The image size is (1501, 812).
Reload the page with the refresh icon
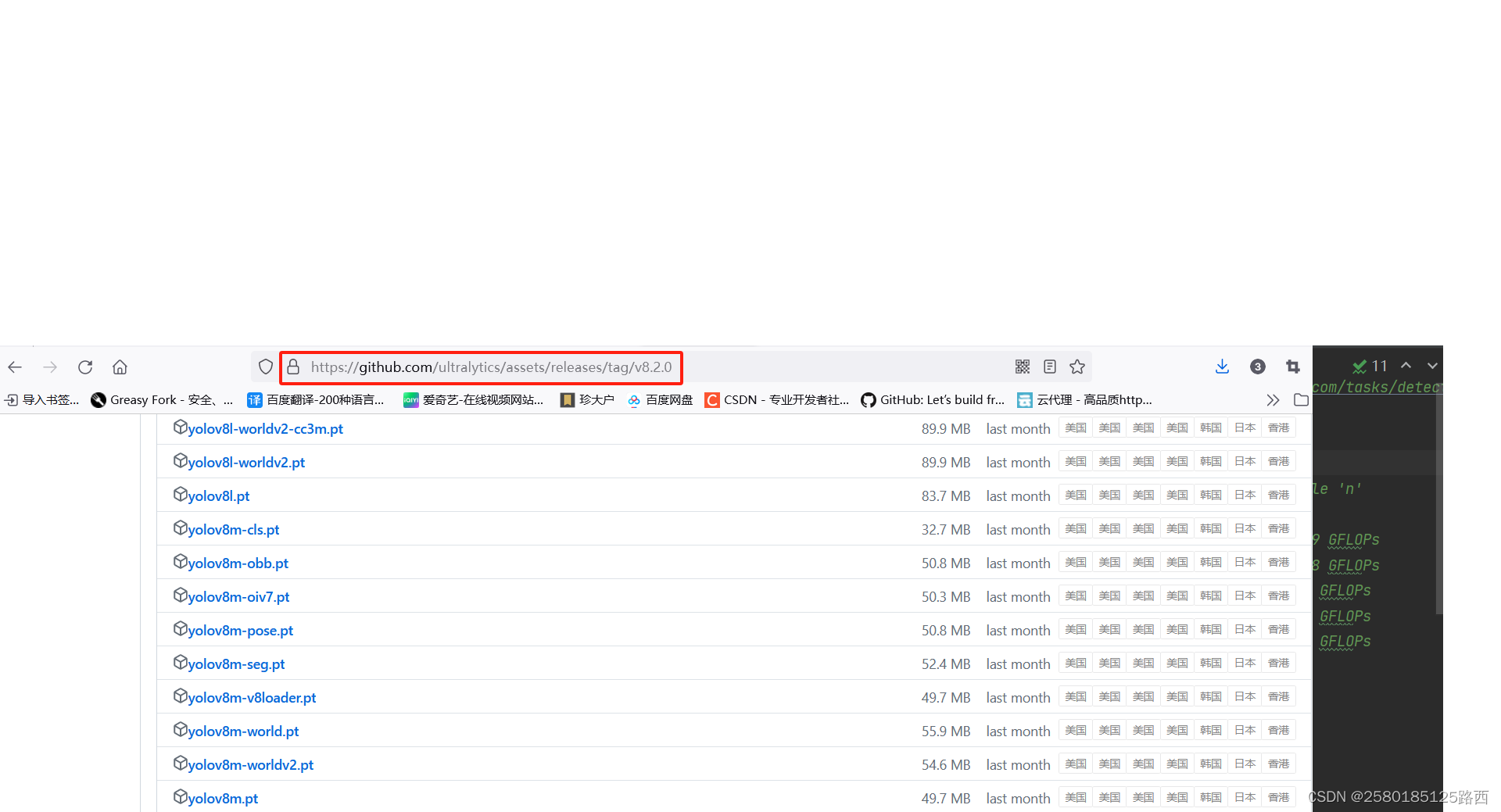pyautogui.click(x=85, y=367)
